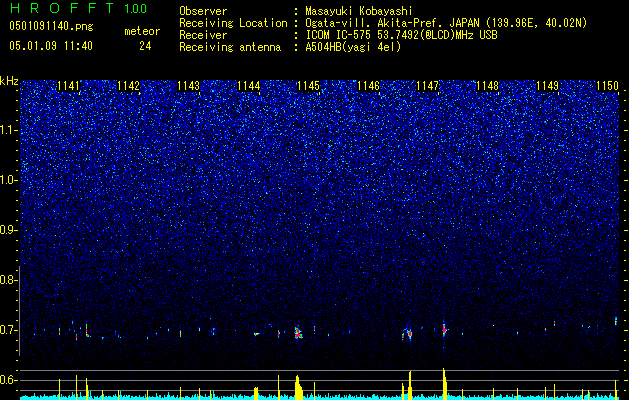Click the 1142 time marker
Viewport: 629px width, 400px height.
tap(128, 86)
